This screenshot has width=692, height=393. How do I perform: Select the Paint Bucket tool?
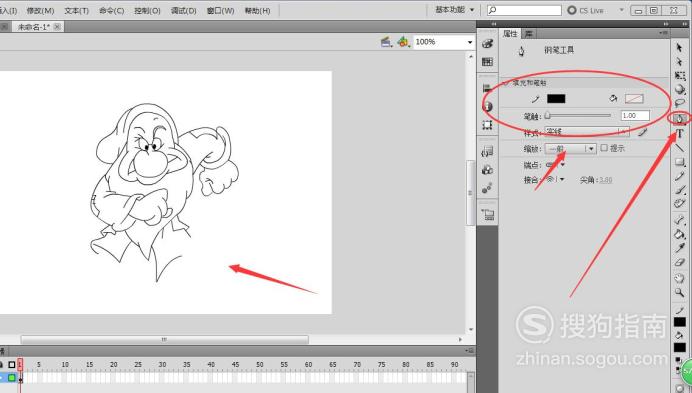click(x=680, y=234)
